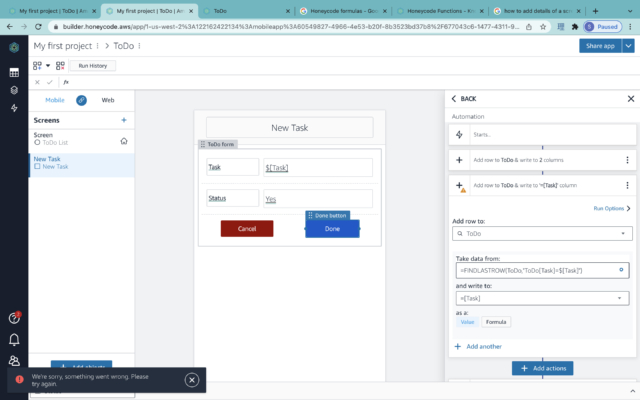This screenshot has width=640, height=400.
Task: Open the 'Add row to' ToDo dropdown
Action: point(542,233)
